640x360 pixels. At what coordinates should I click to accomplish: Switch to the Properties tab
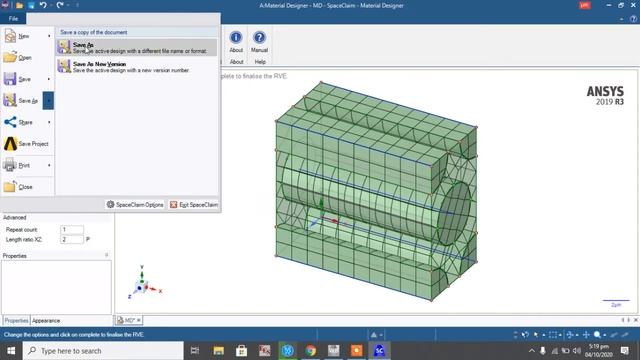click(x=16, y=320)
